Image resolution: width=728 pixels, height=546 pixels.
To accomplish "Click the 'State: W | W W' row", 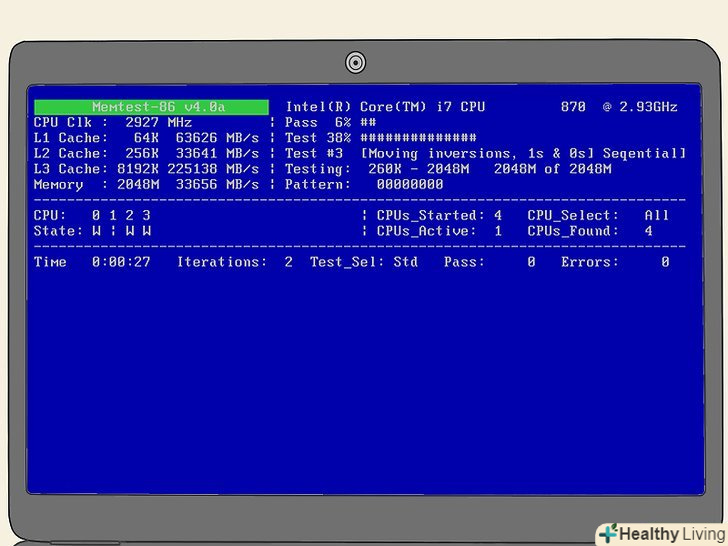I will (x=92, y=231).
